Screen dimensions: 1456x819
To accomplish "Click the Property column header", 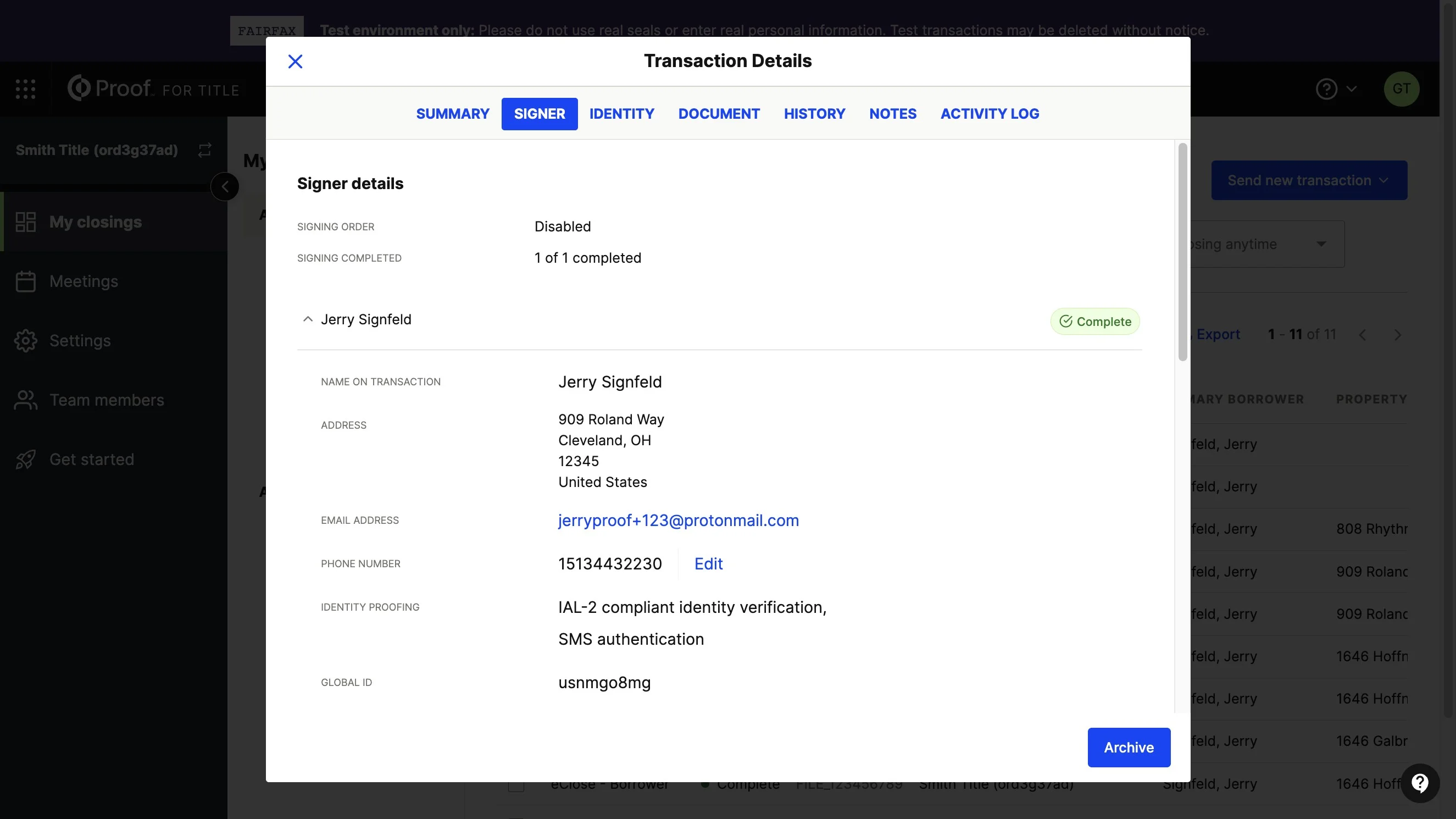I will 1371,399.
